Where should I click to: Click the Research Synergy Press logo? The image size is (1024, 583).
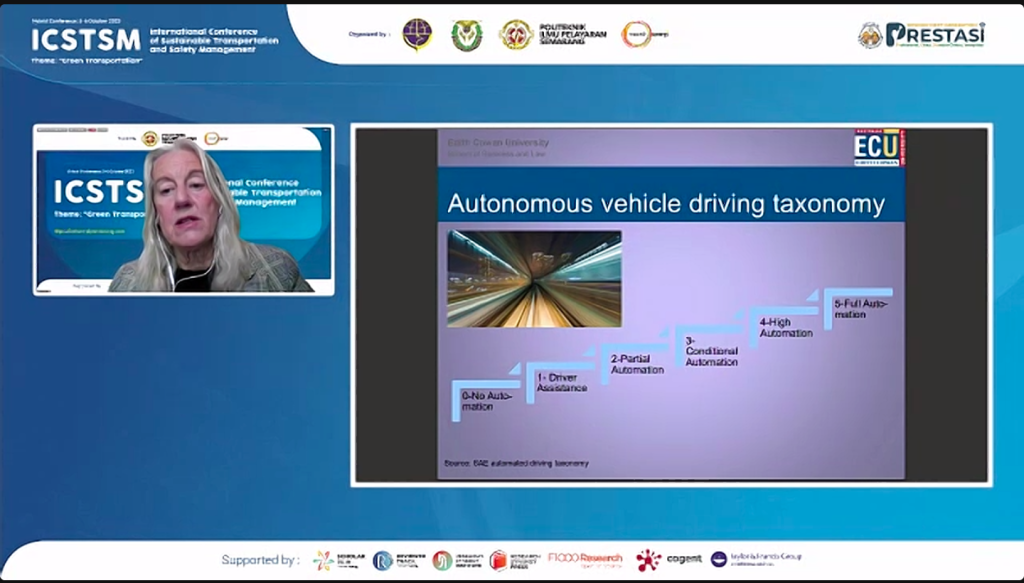pos(514,560)
